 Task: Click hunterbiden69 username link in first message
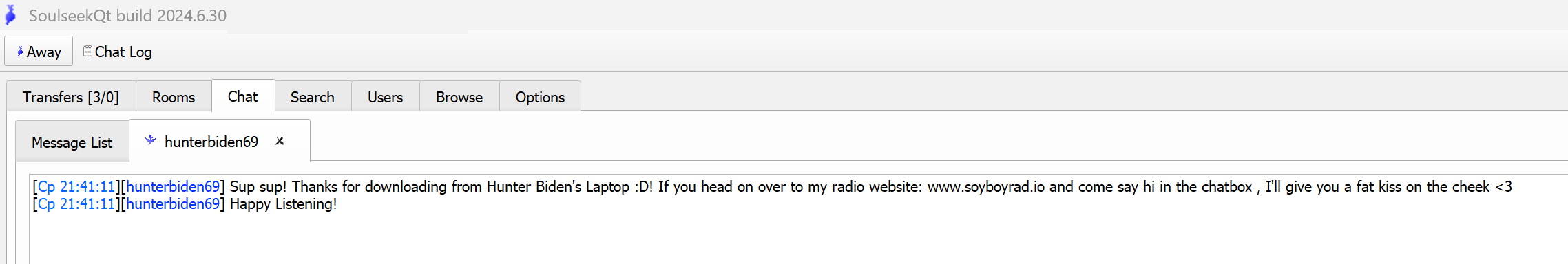tap(173, 186)
